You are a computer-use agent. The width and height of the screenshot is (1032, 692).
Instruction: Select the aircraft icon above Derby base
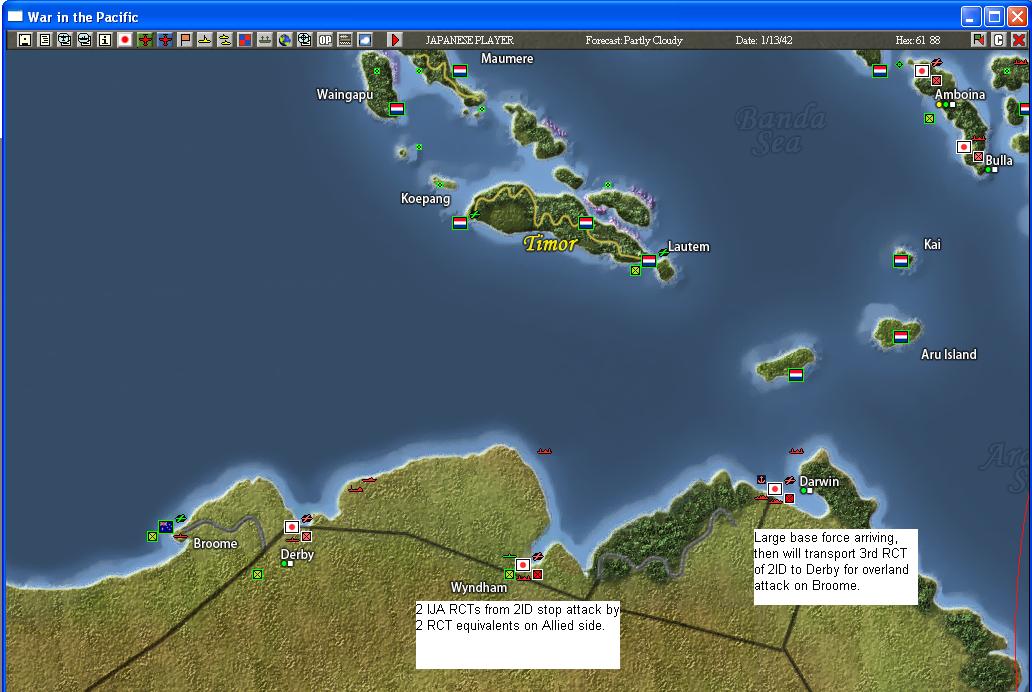[x=307, y=518]
